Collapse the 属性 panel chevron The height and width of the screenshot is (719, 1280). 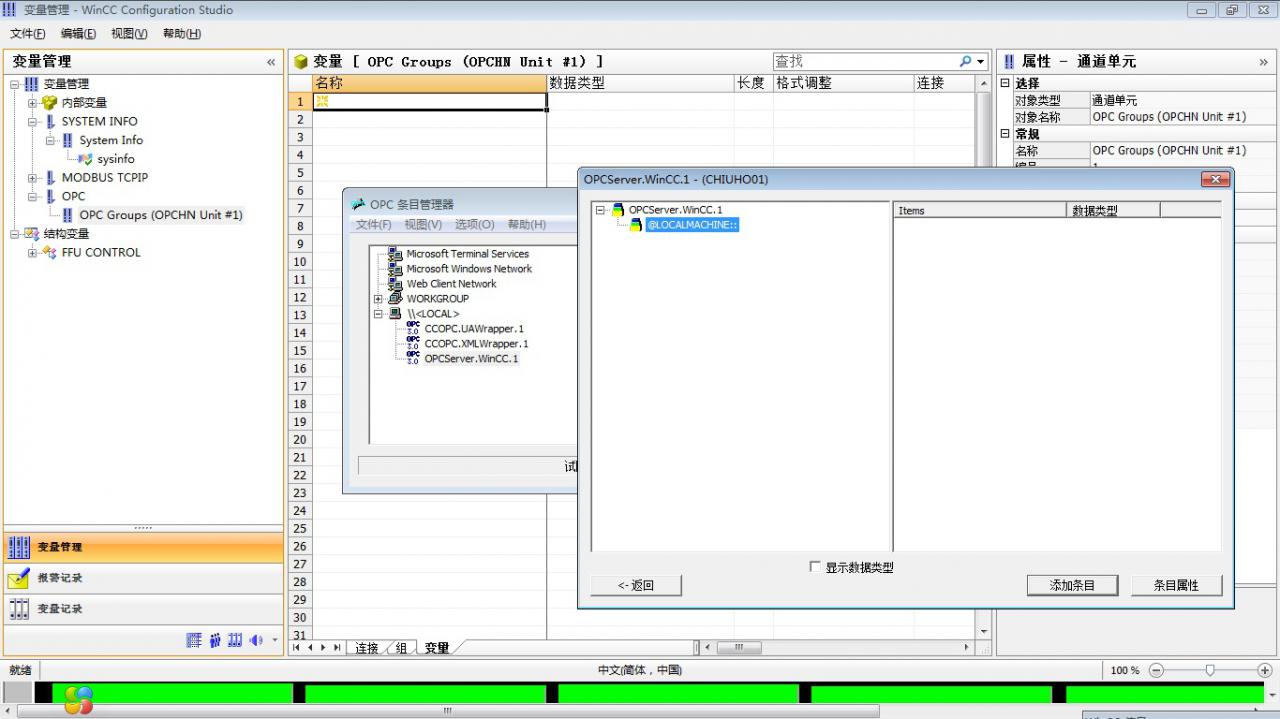(x=1263, y=62)
